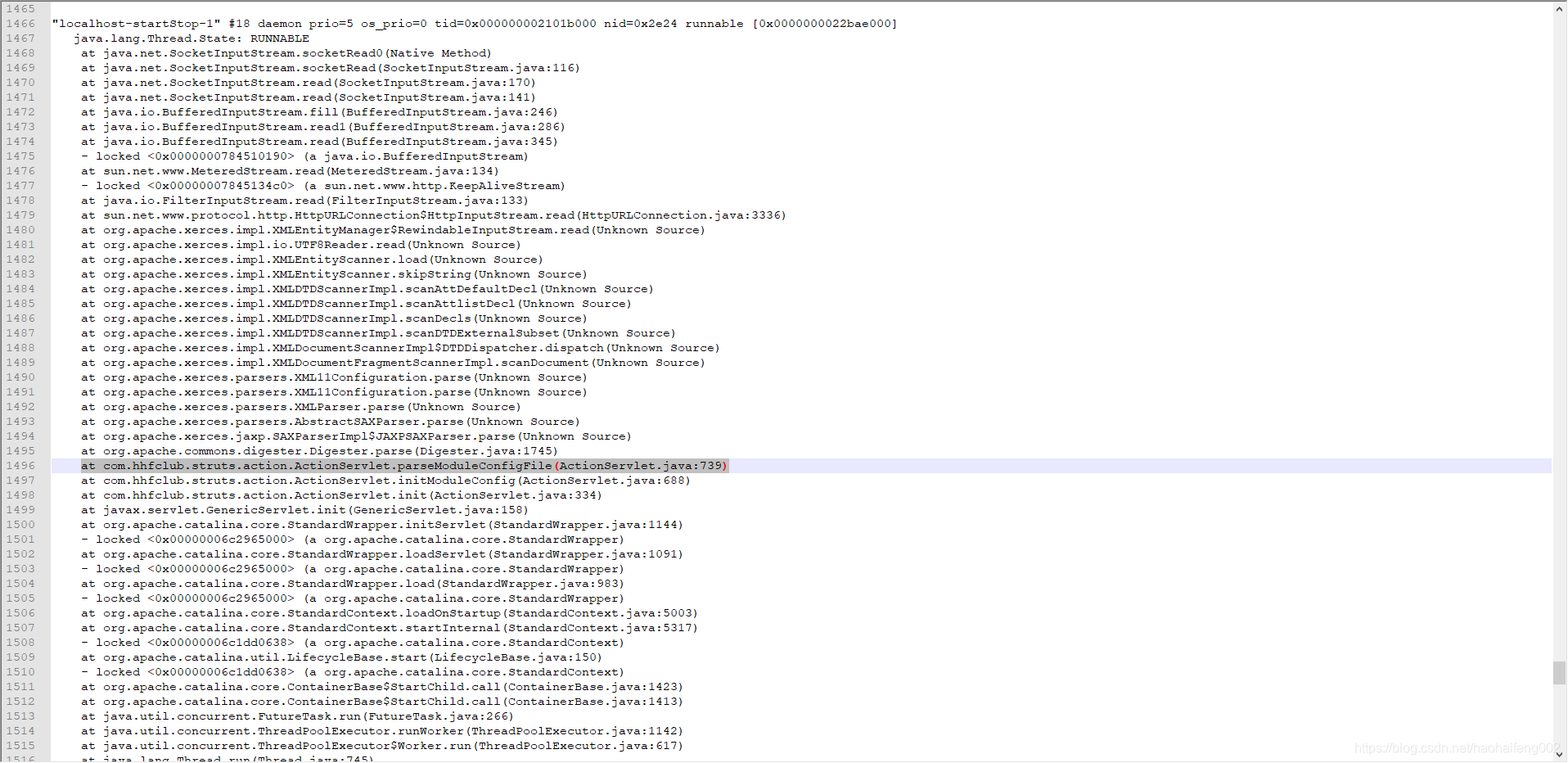Click the UTF8Reader.read line
The width and height of the screenshot is (1568, 763).
[x=301, y=245]
